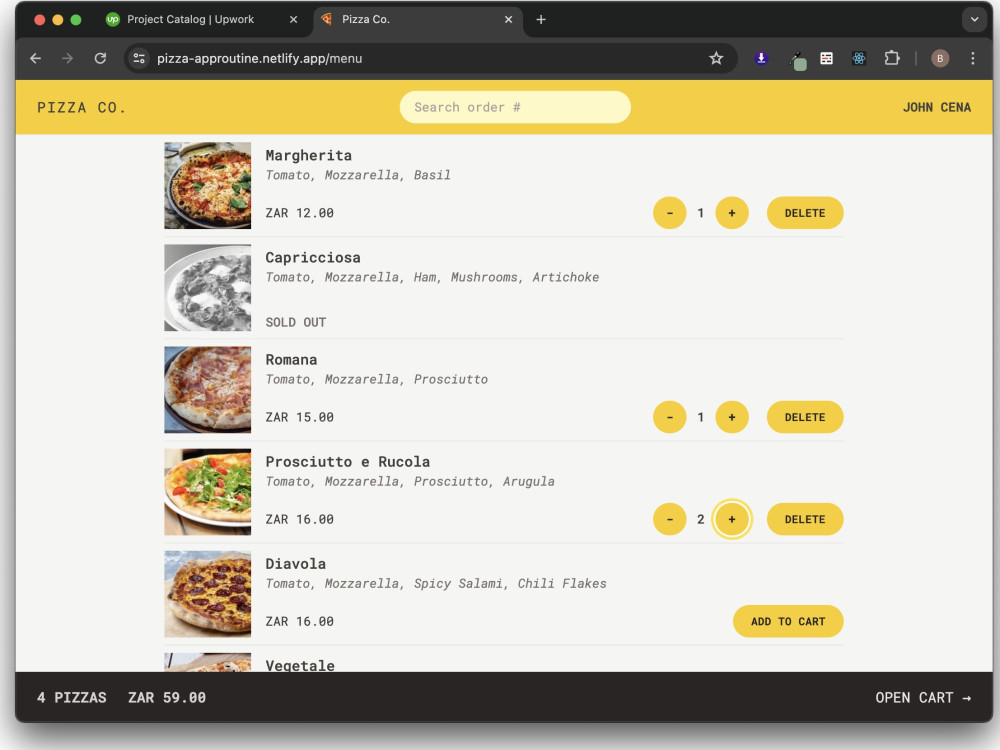Click the Capricciosa grayscale photo
The height and width of the screenshot is (750, 1000).
point(207,288)
